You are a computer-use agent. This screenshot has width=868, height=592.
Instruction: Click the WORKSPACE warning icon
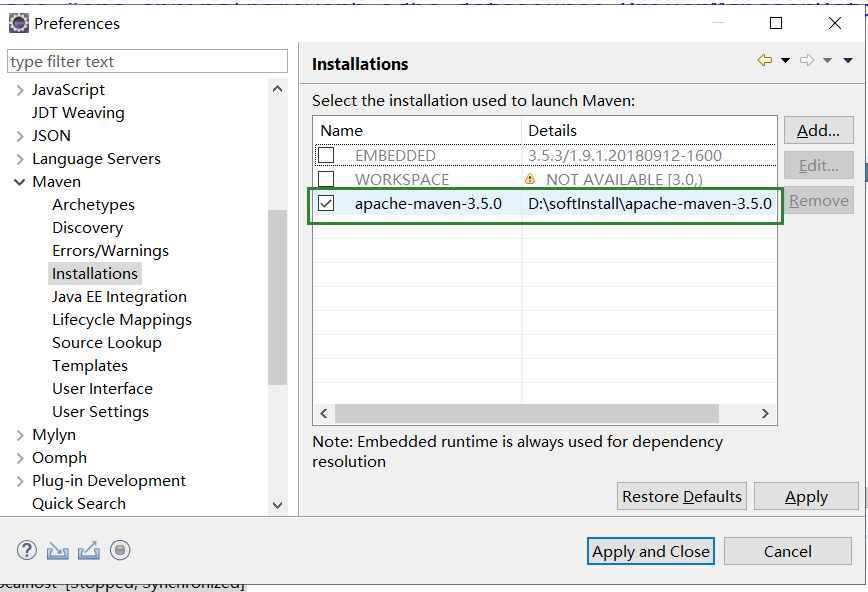[x=530, y=179]
